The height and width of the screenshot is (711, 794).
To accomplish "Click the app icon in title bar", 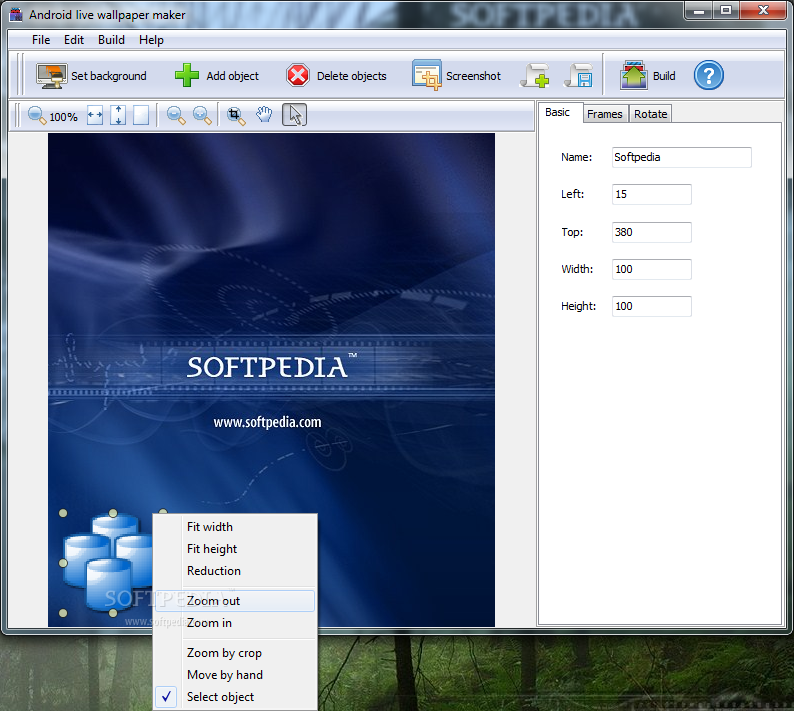I will point(16,15).
